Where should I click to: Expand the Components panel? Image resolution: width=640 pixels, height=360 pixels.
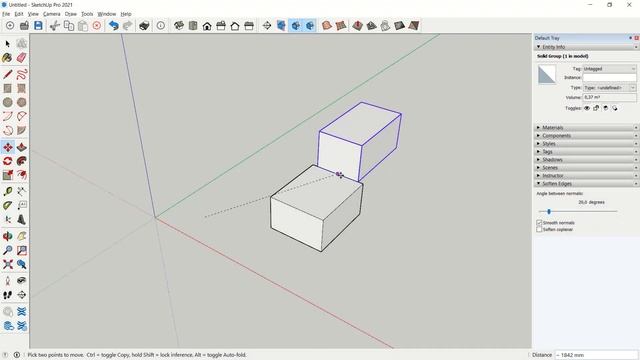point(587,136)
